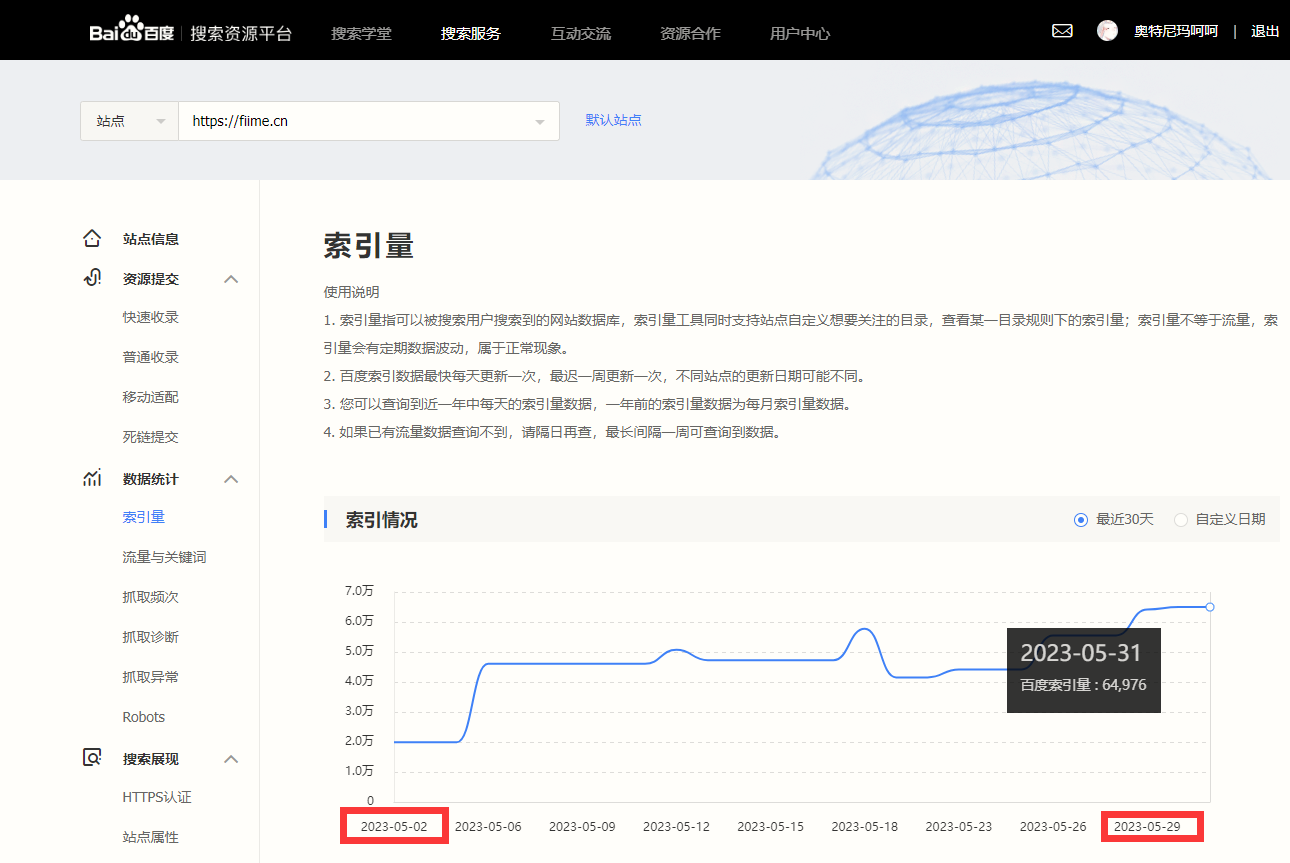1290x863 pixels.
Task: Collapse the 数据统计 section chevron
Action: click(x=231, y=479)
